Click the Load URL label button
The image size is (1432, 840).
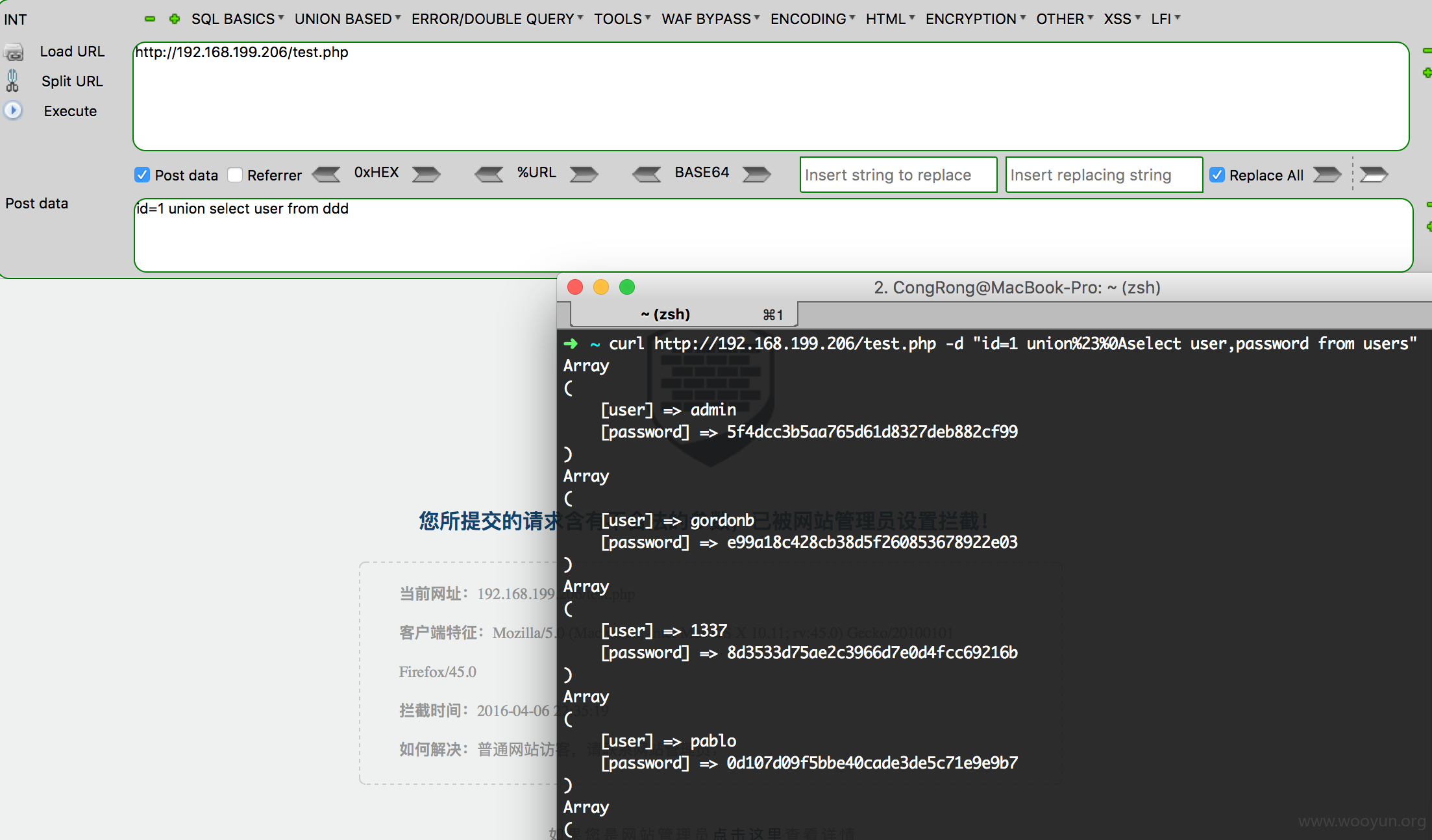point(72,52)
